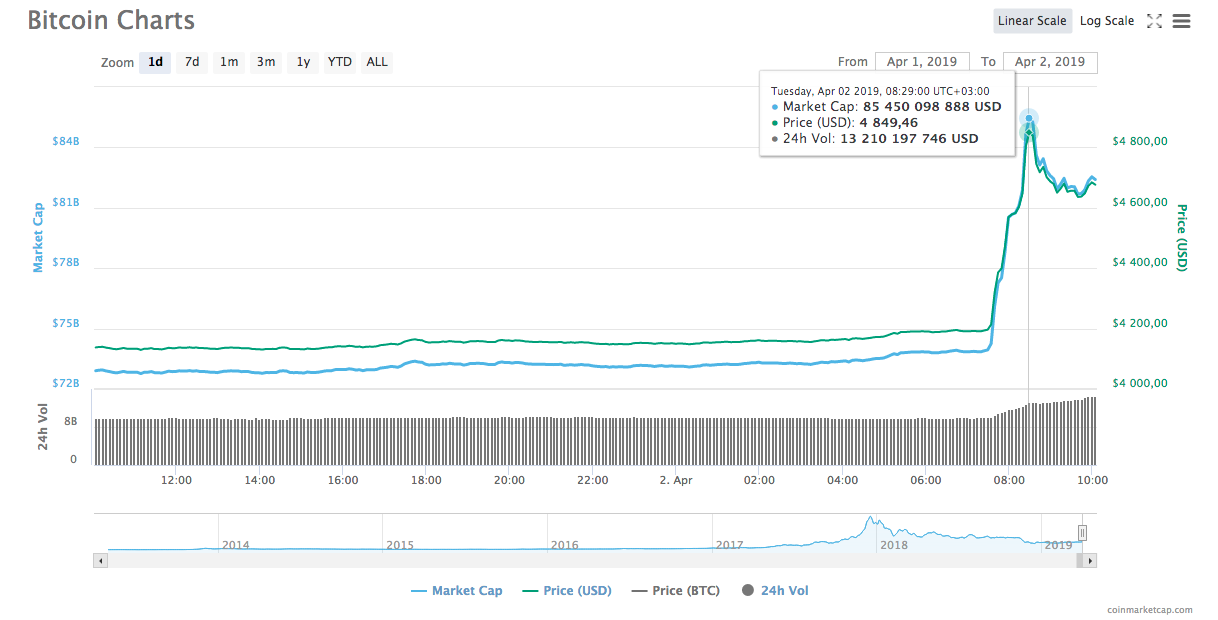Select the 1d zoom range

pyautogui.click(x=155, y=62)
